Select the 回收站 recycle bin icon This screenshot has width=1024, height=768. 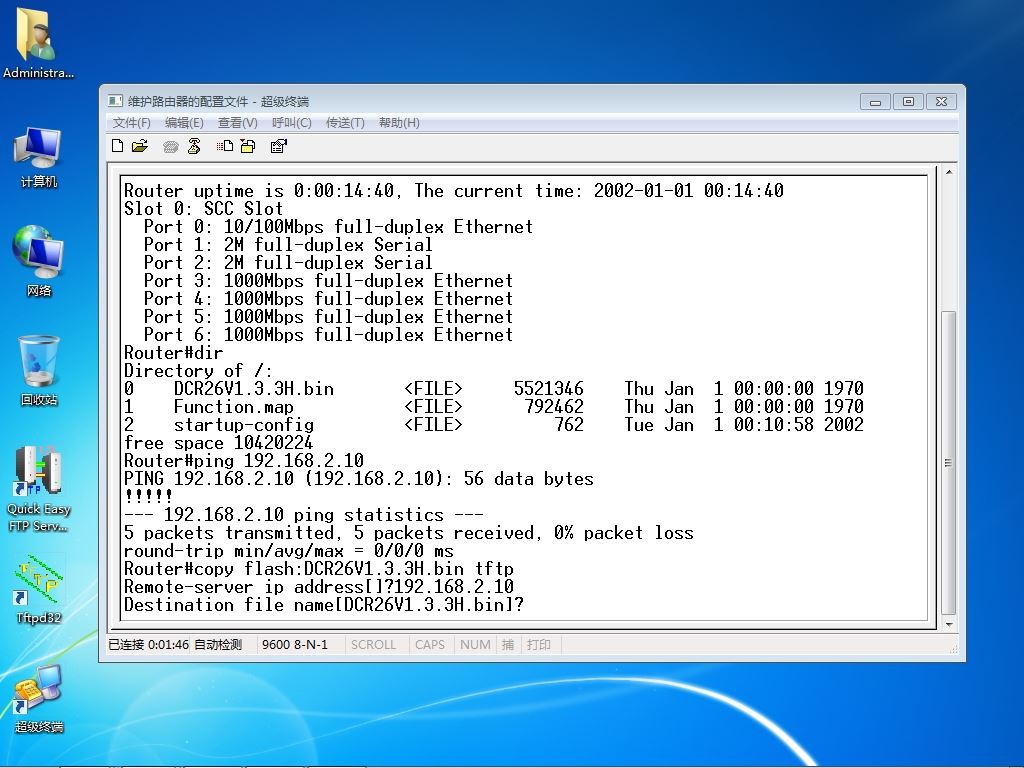[x=38, y=370]
